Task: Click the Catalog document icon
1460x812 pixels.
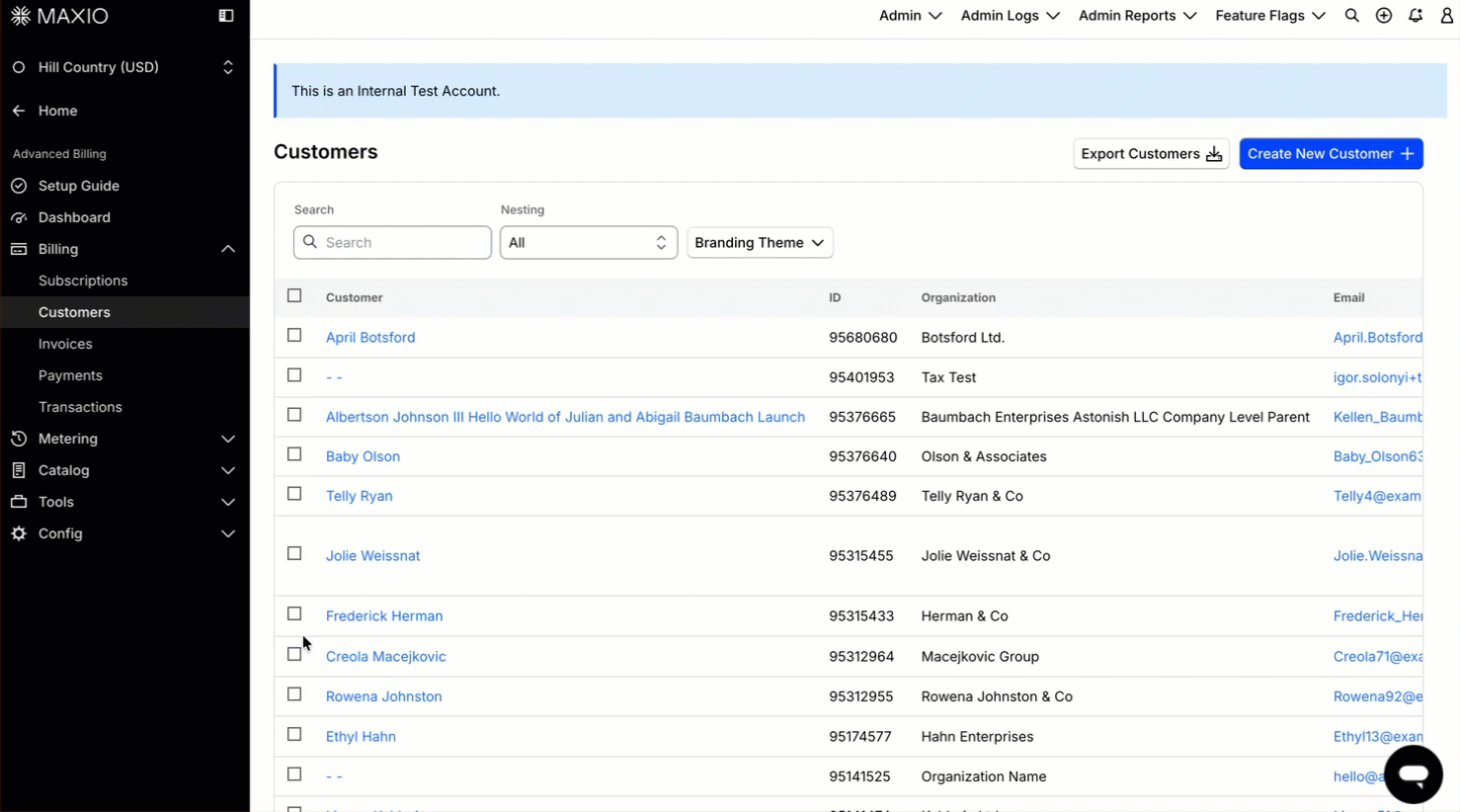Action: (x=19, y=470)
